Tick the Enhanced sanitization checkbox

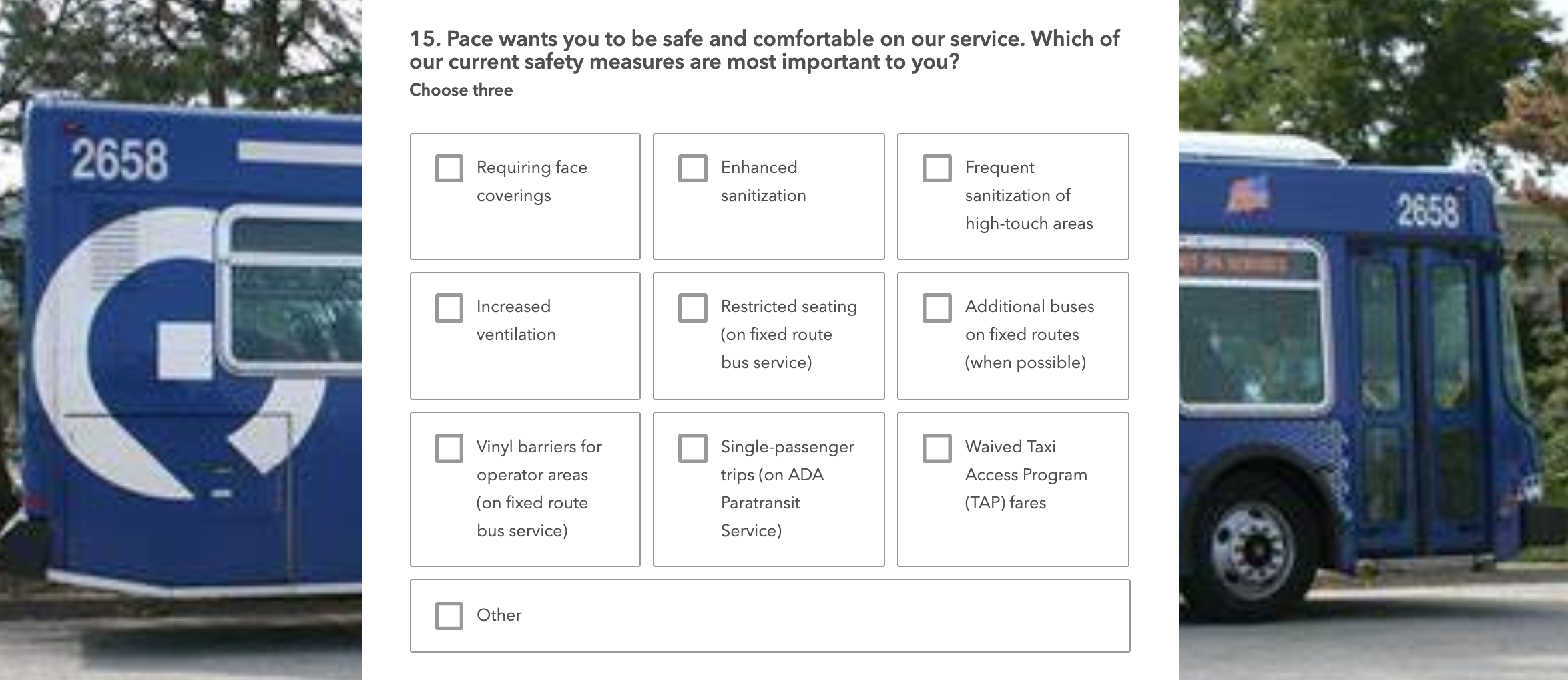pos(692,168)
